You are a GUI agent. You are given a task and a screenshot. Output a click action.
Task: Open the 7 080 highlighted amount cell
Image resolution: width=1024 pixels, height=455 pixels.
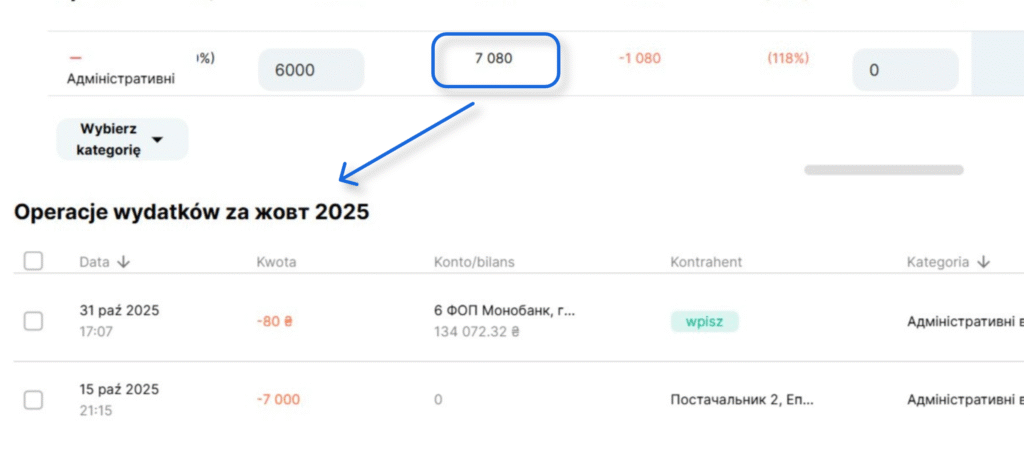(x=494, y=59)
